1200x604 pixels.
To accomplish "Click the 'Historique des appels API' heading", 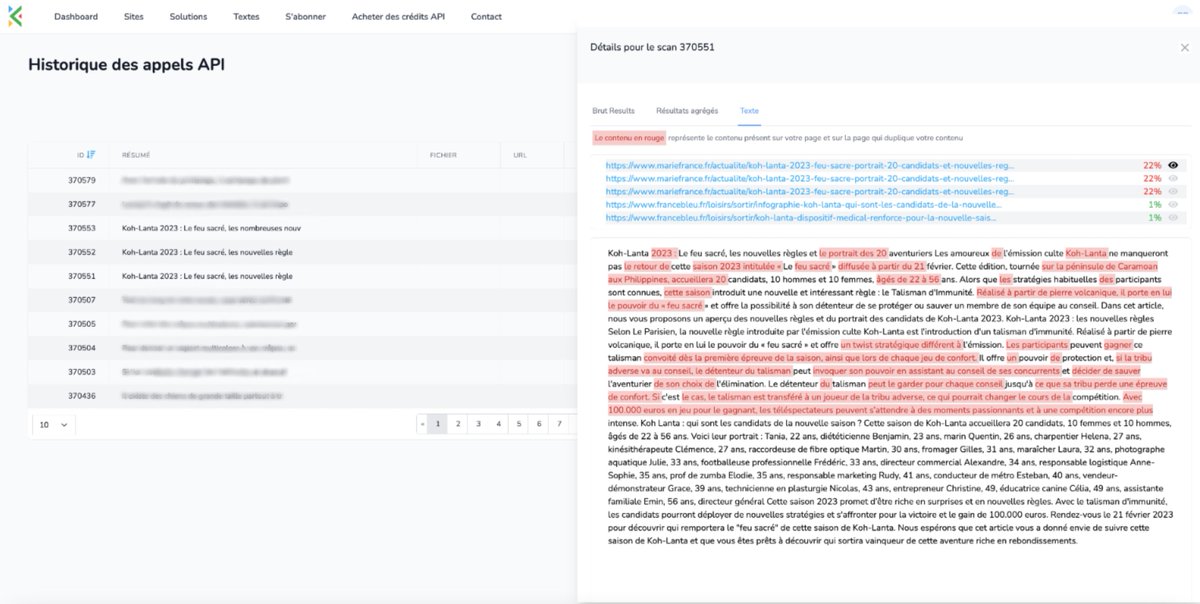I will tap(126, 65).
